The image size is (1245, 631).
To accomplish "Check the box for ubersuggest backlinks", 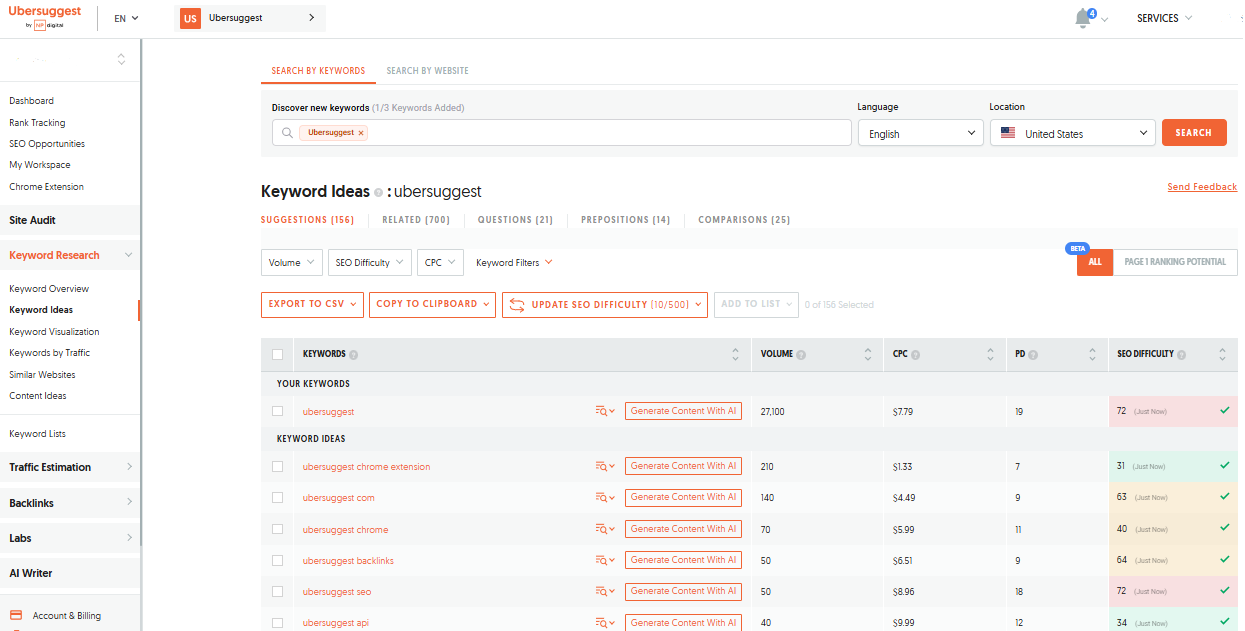I will (277, 560).
